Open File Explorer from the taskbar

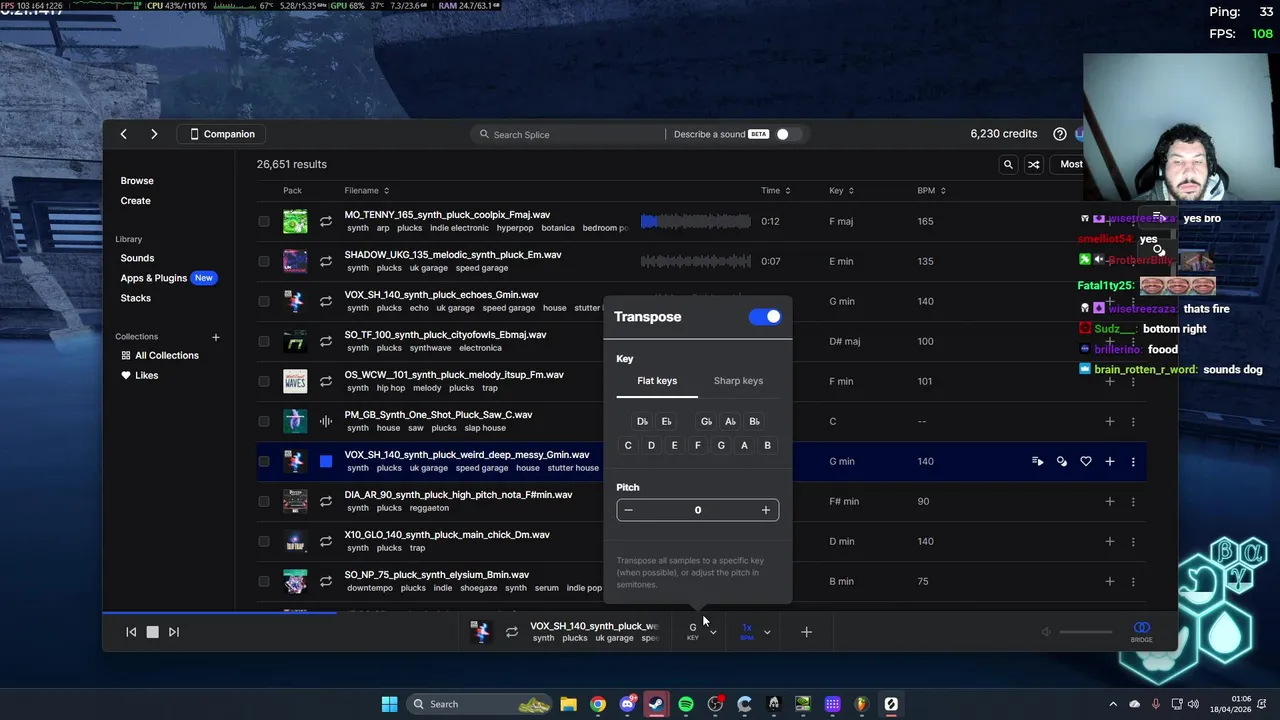pos(568,704)
